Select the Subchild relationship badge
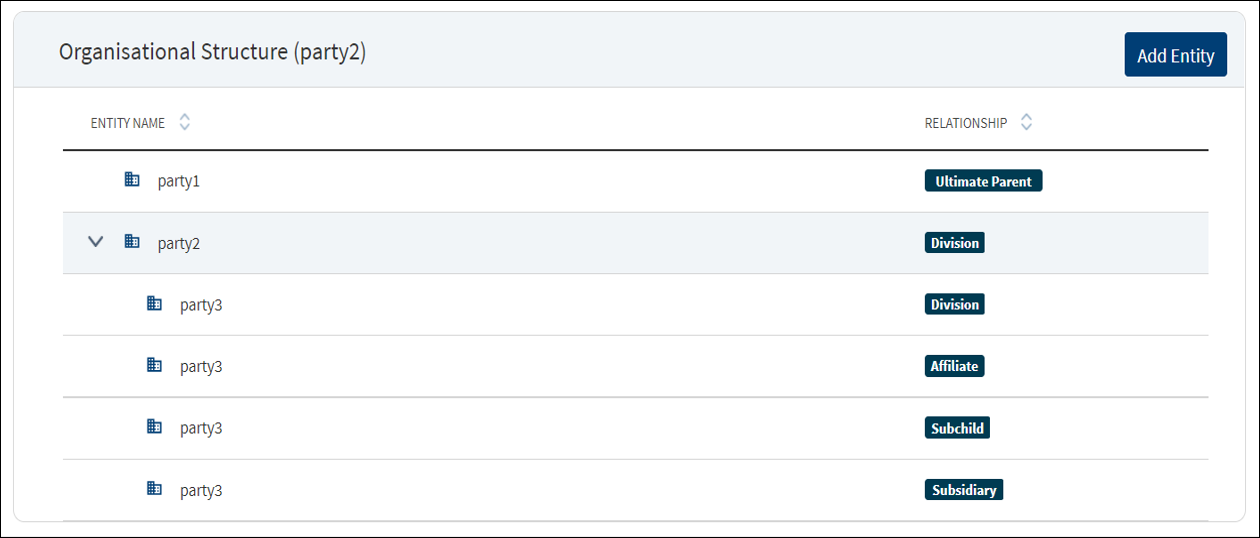The image size is (1260, 538). tap(957, 428)
